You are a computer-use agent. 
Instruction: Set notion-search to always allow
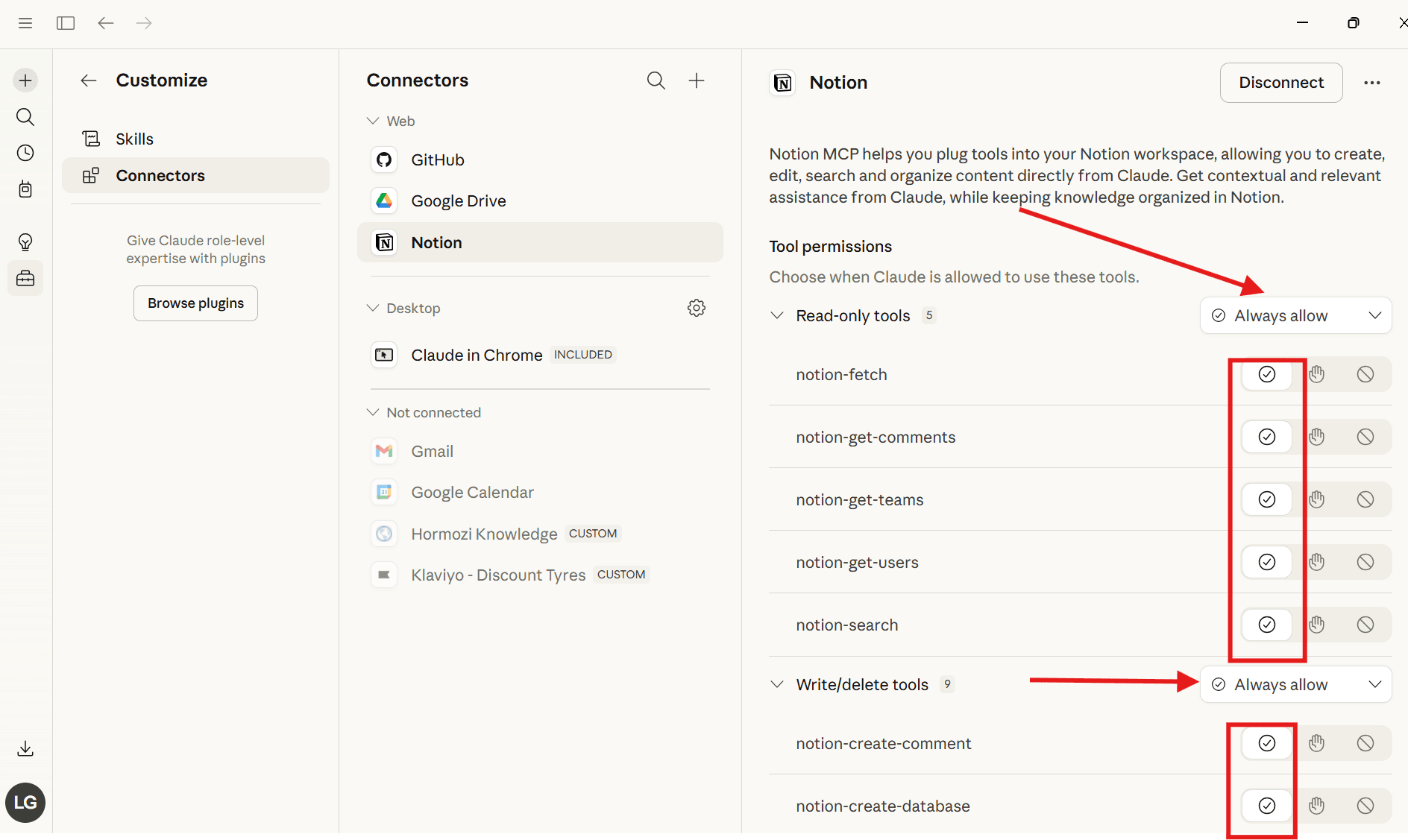pyautogui.click(x=1267, y=625)
